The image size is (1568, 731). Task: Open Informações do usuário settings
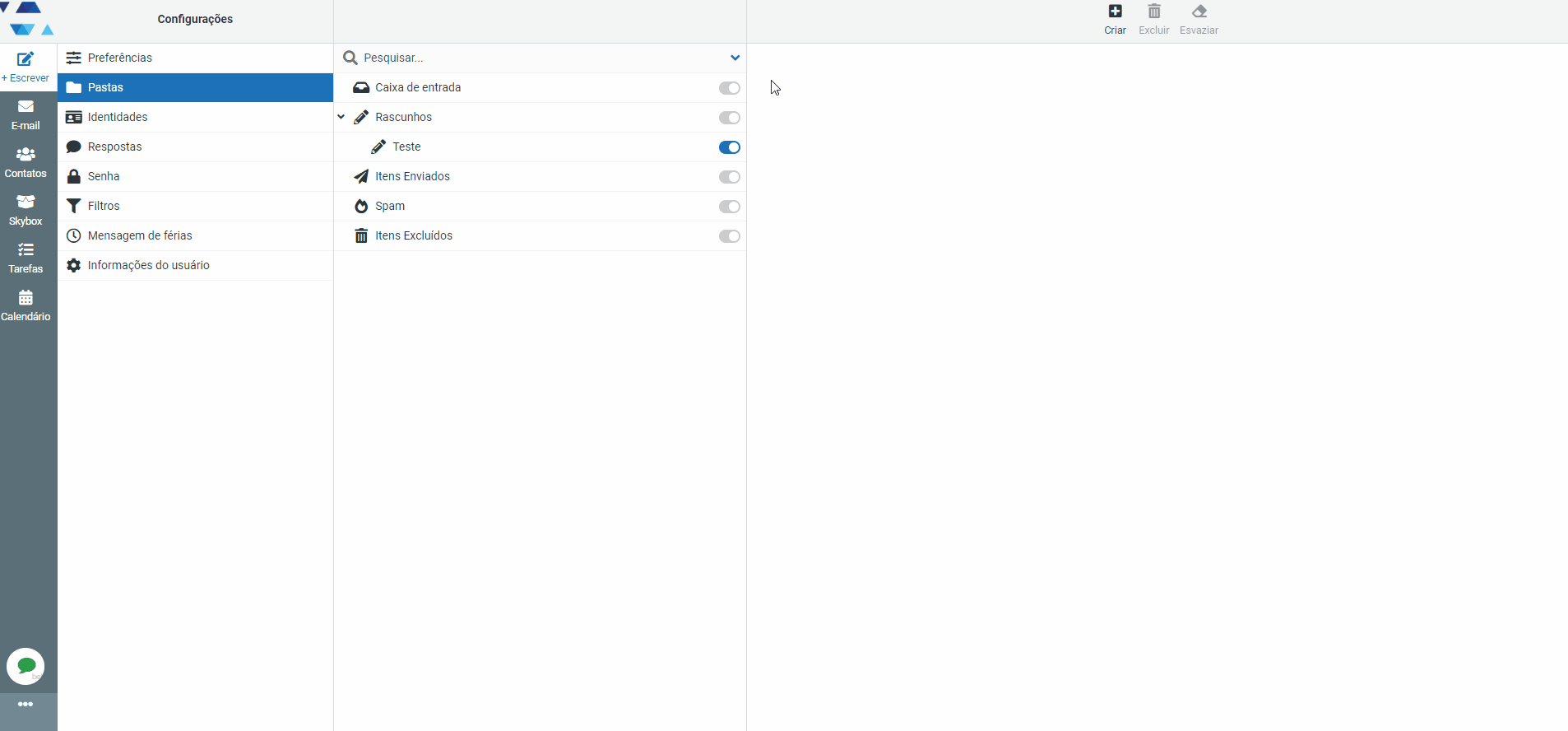click(x=195, y=265)
